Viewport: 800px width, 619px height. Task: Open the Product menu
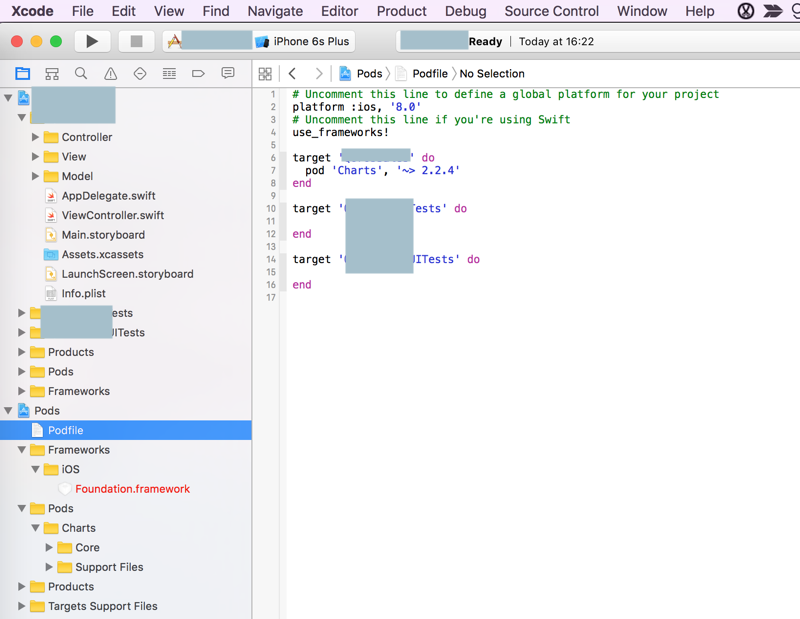pos(402,11)
